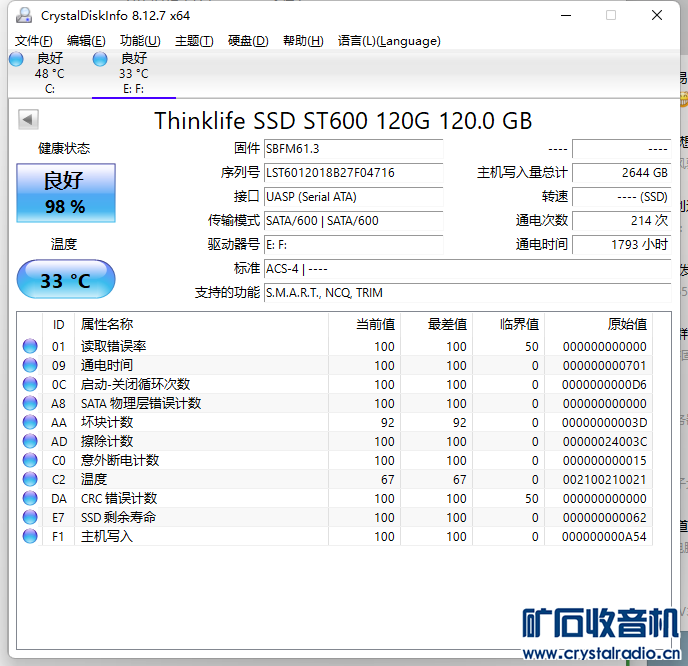Click the total host writes value 2644 GB

[622, 173]
